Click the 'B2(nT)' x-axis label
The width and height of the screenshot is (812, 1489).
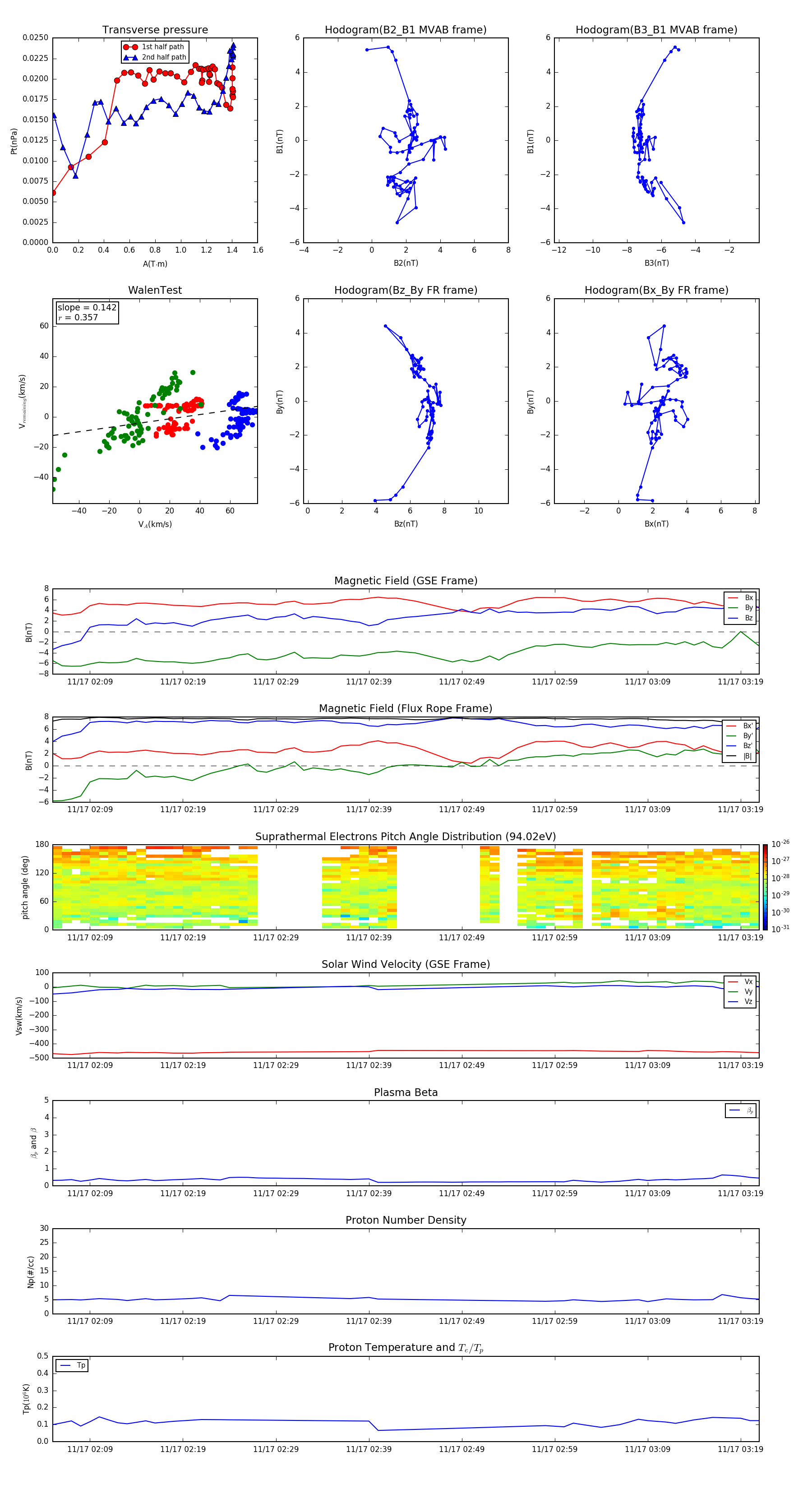click(406, 263)
